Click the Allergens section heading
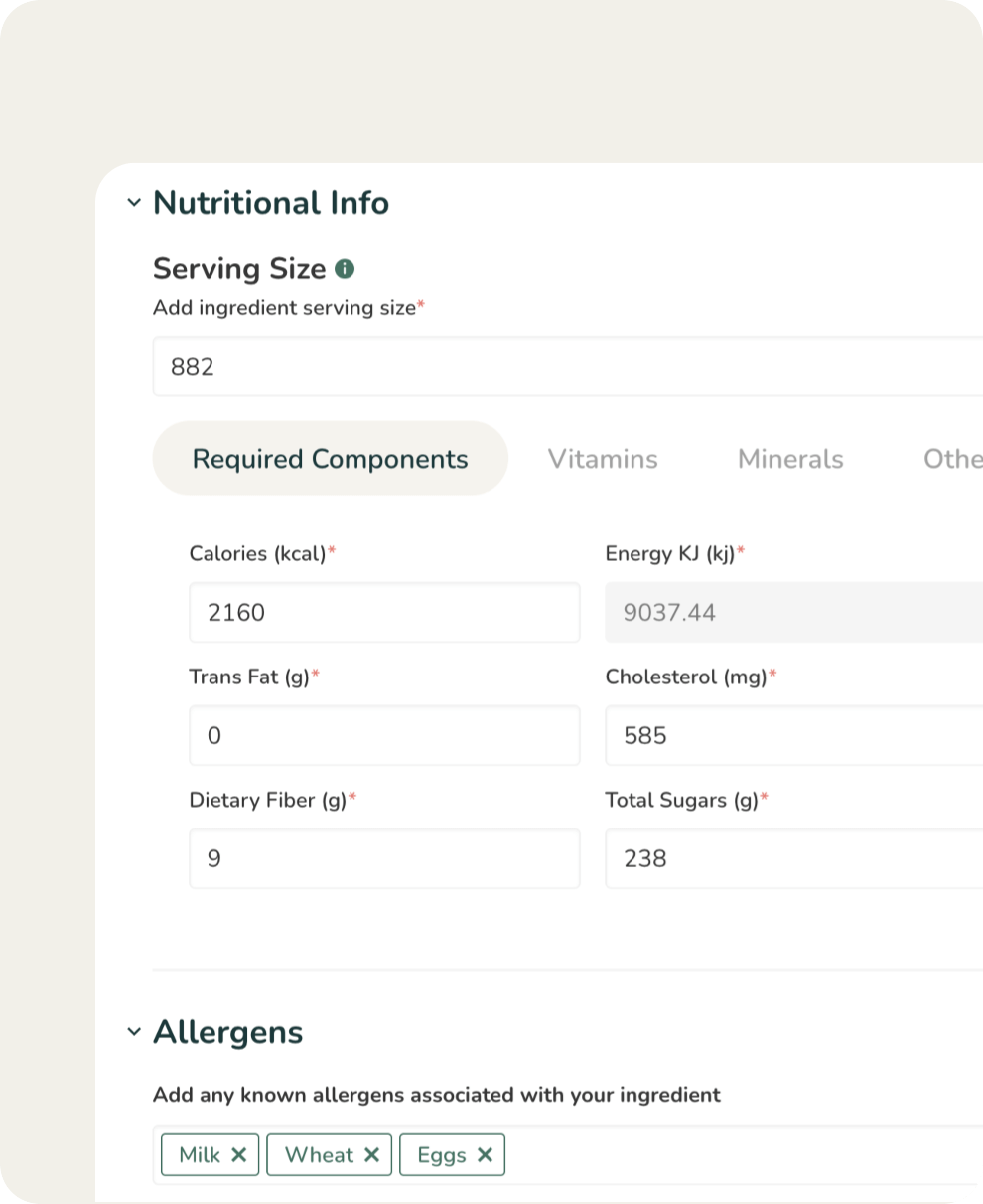This screenshot has height=1204, width=983. coord(227,1032)
